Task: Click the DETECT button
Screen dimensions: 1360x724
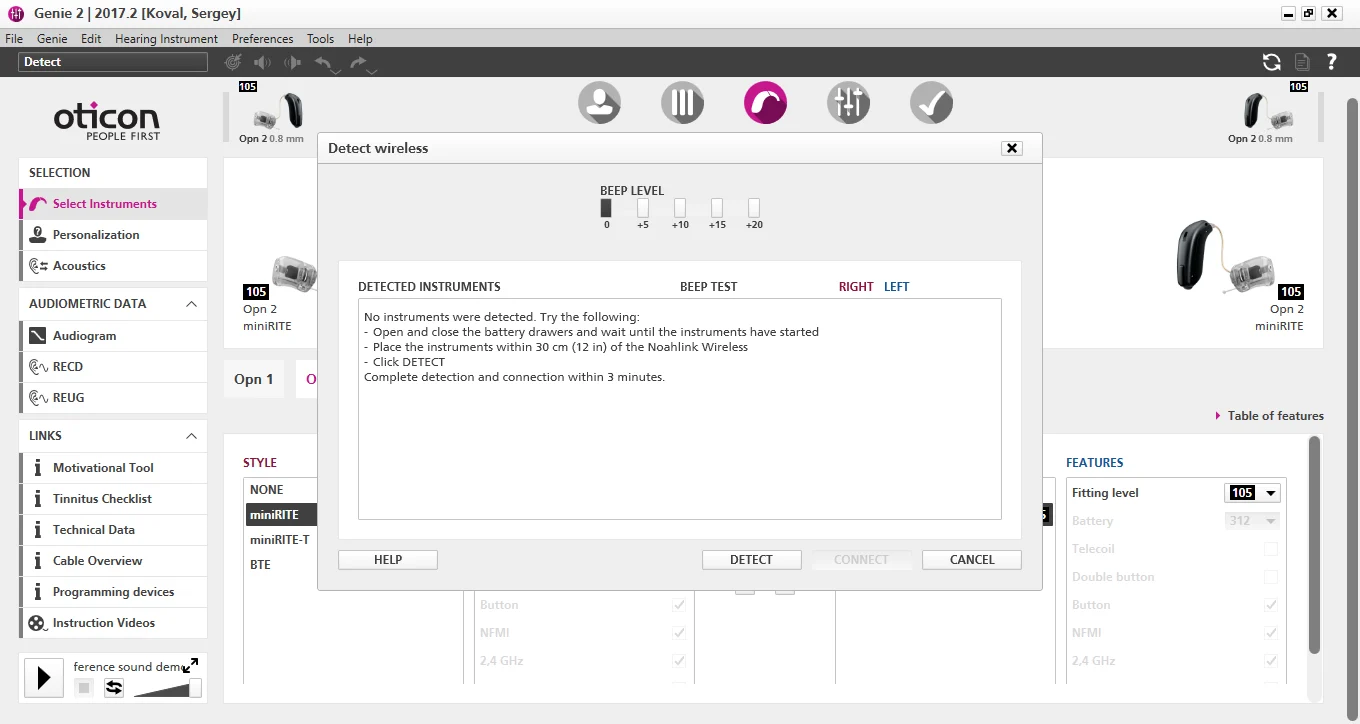Action: 751,560
